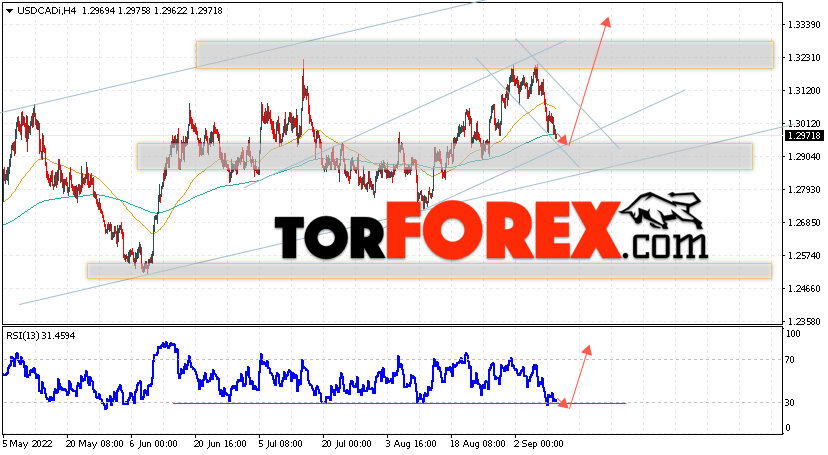Image resolution: width=828 pixels, height=455 pixels.
Task: Select the 1.32310 price axis label
Action: pyautogui.click(x=804, y=58)
